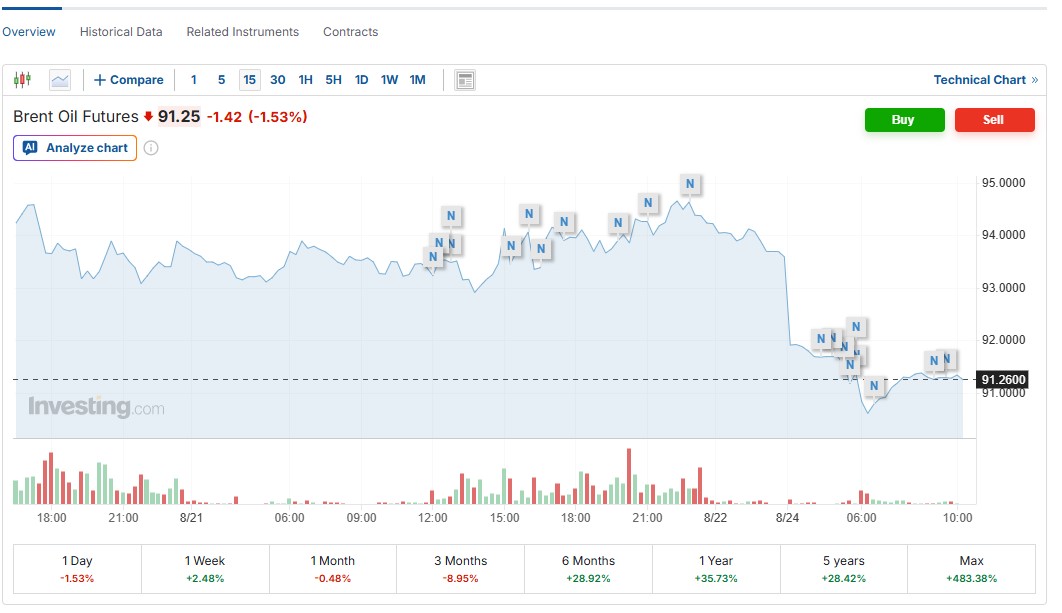Select the 30 minute interval
This screenshot has width=1062, height=613.
tap(278, 80)
